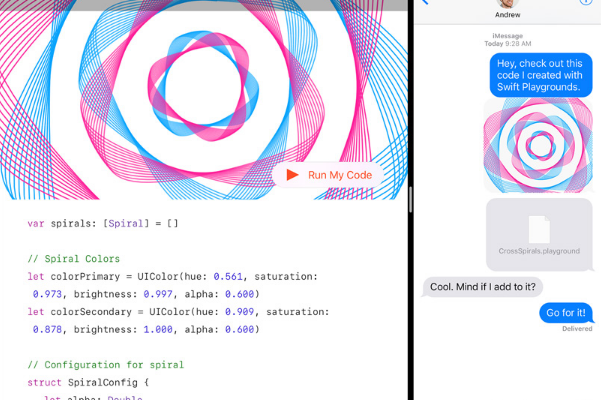Open the spiral image sent in chat

click(x=538, y=146)
